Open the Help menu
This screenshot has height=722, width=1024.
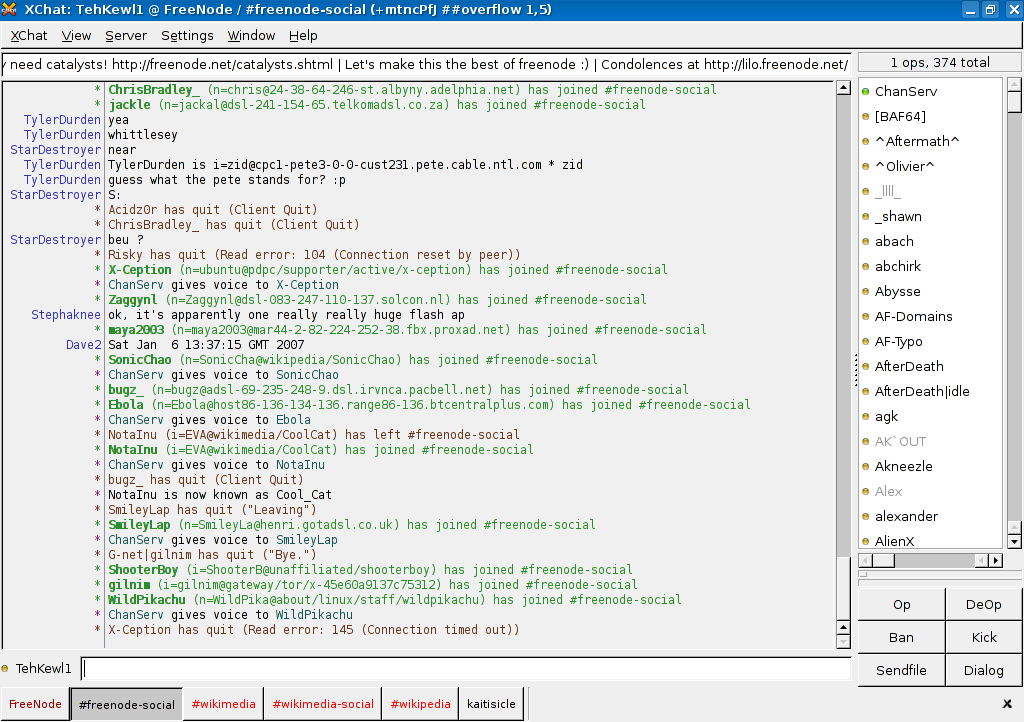click(x=303, y=35)
